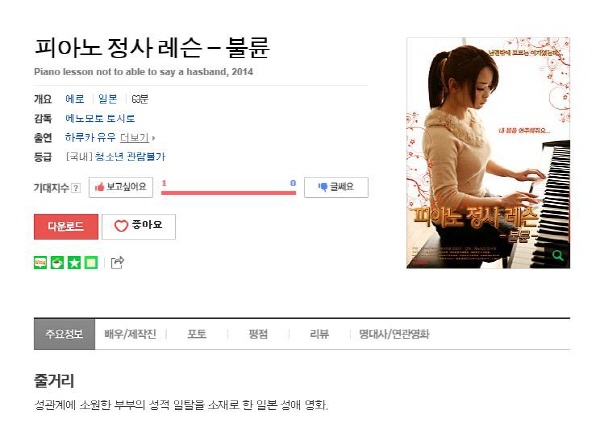Click the green square memo icon

tap(91, 263)
